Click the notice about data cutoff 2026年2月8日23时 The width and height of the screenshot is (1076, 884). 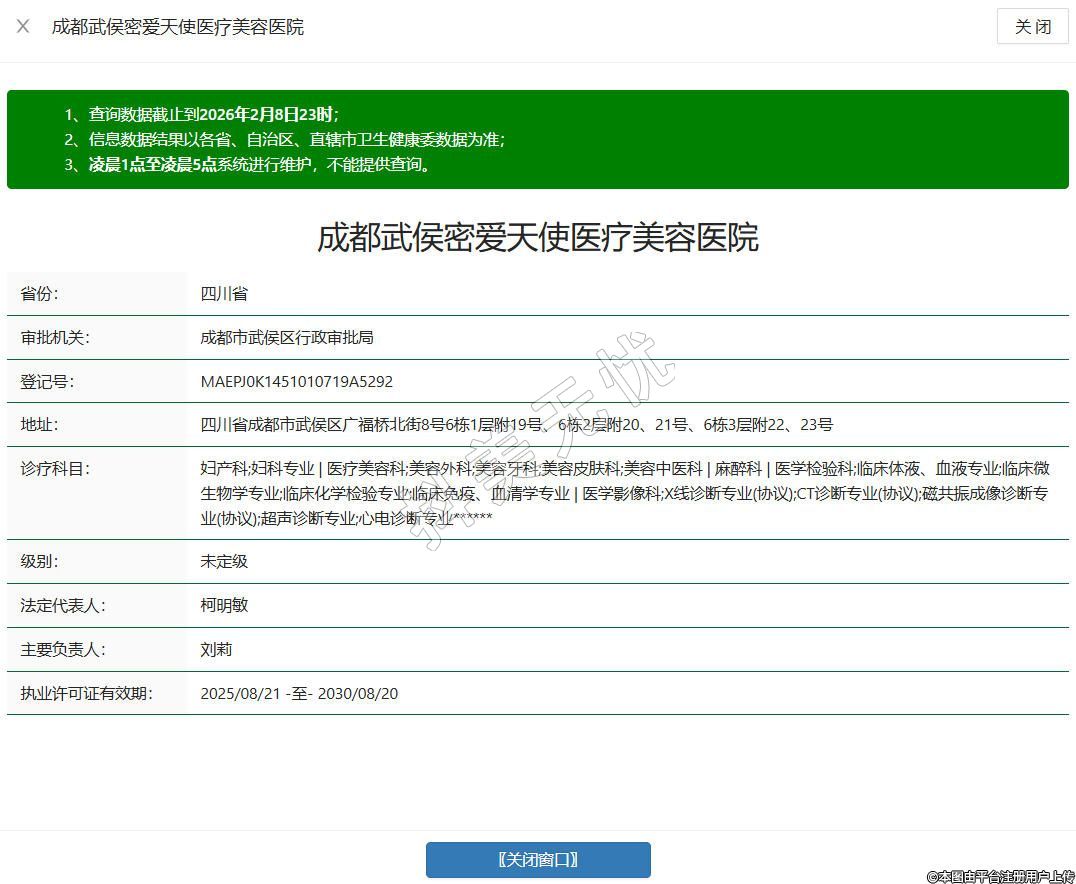point(208,114)
